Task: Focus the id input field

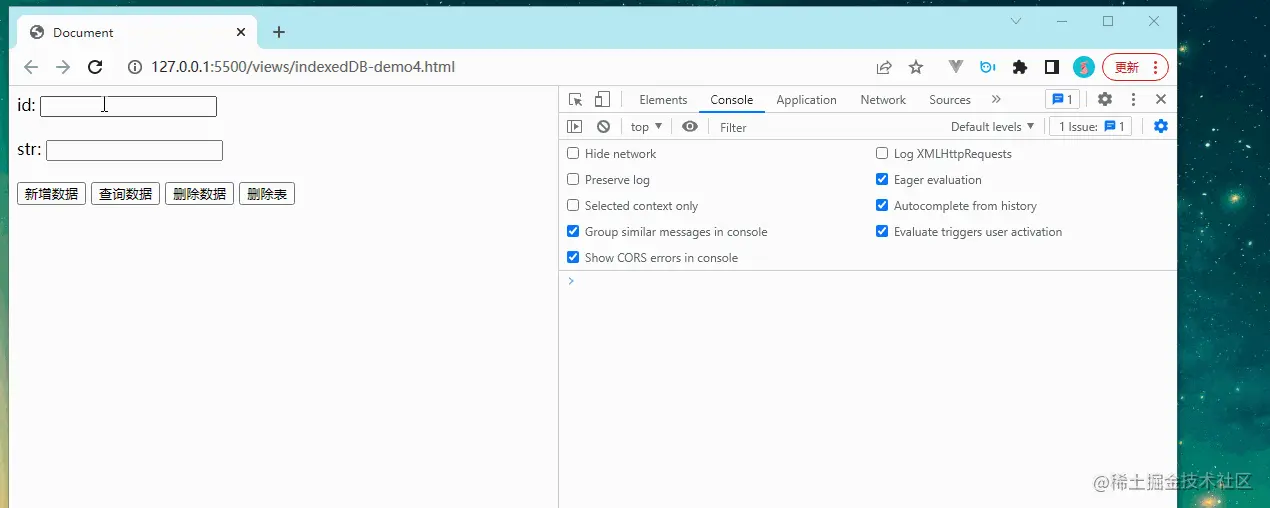Action: click(x=128, y=106)
